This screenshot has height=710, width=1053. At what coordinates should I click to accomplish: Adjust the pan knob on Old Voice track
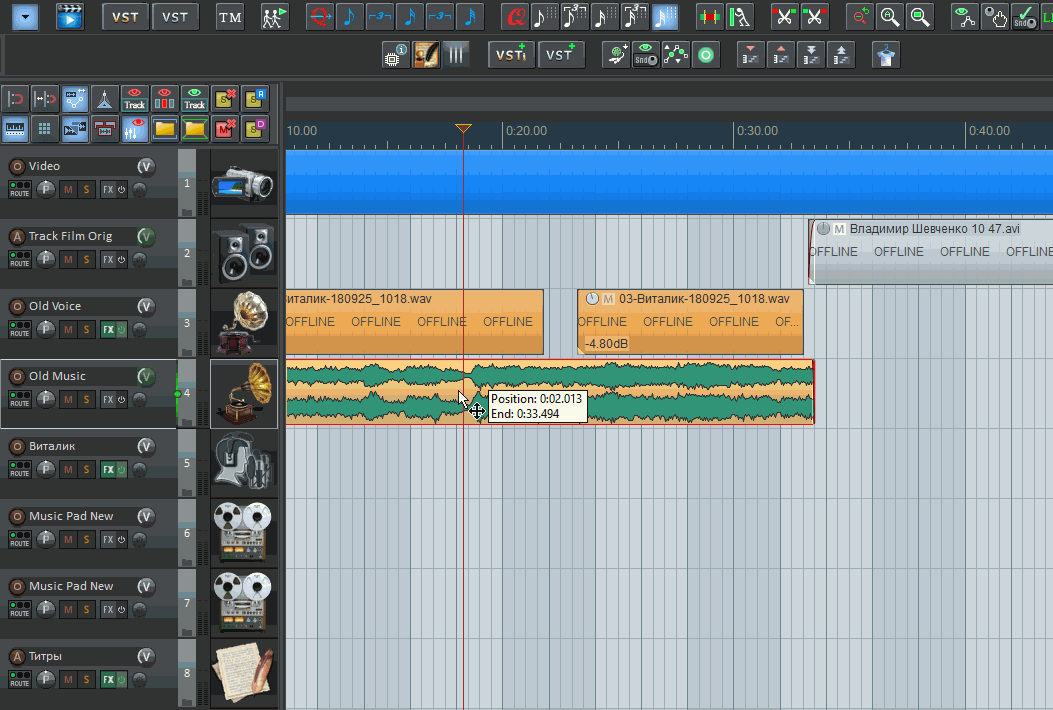tap(46, 329)
